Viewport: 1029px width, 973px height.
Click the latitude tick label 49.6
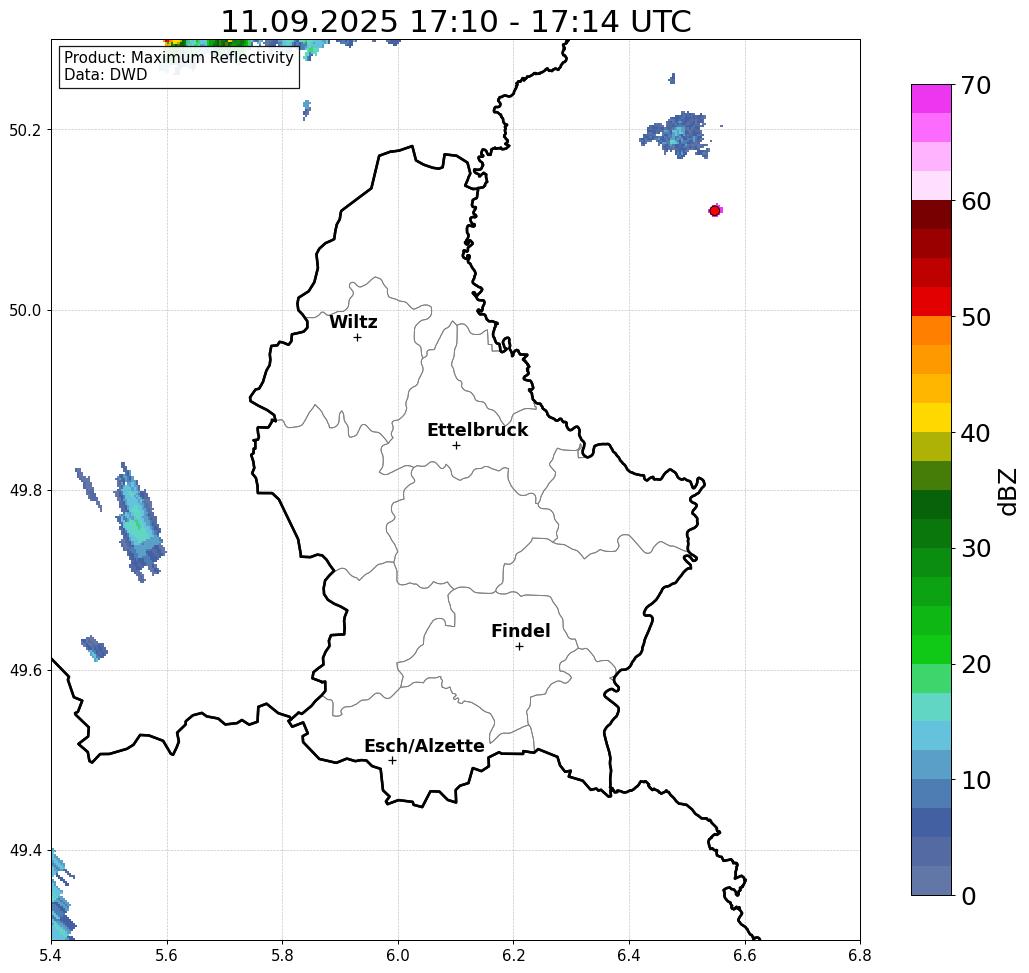coord(25,671)
